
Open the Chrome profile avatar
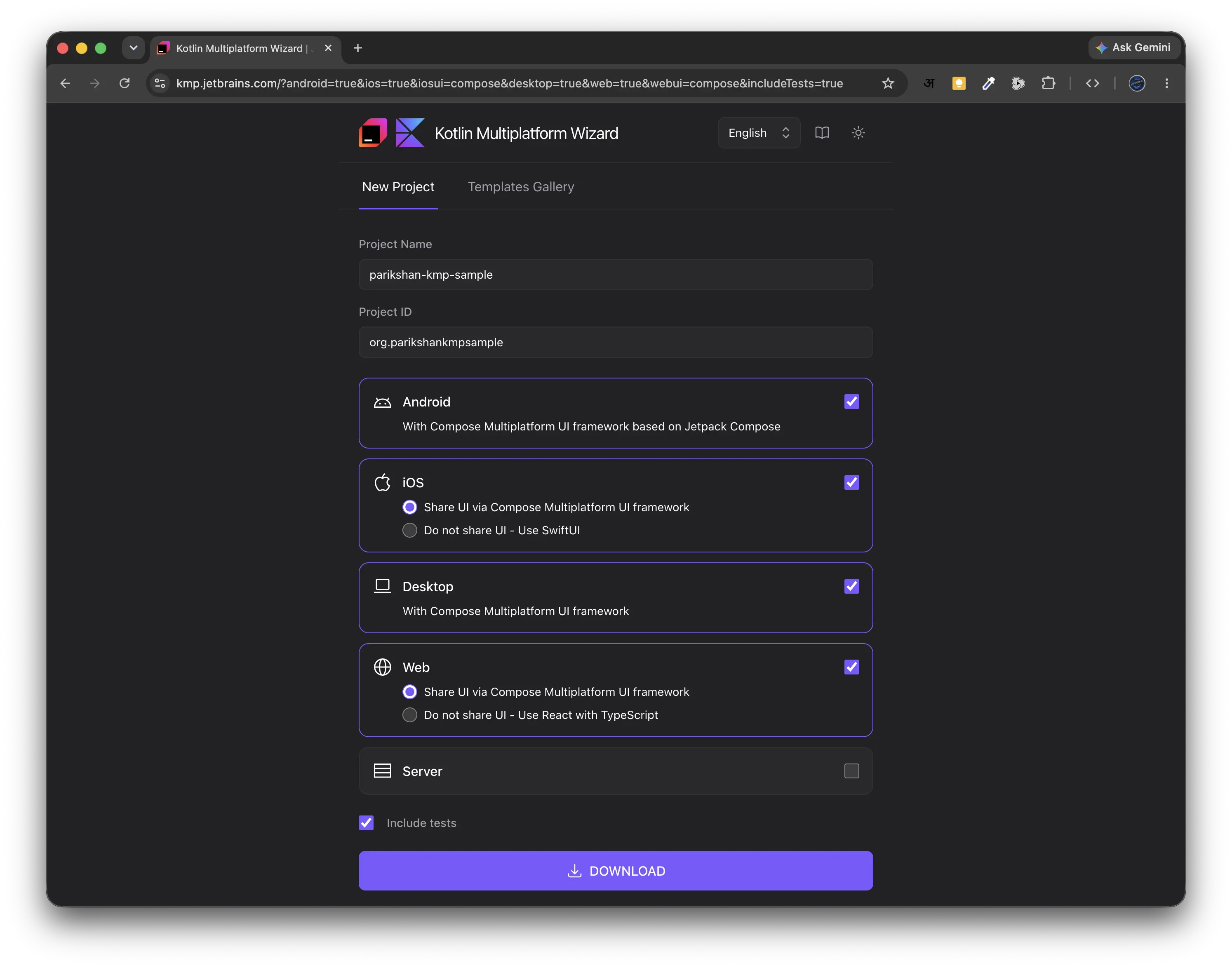tap(1137, 83)
